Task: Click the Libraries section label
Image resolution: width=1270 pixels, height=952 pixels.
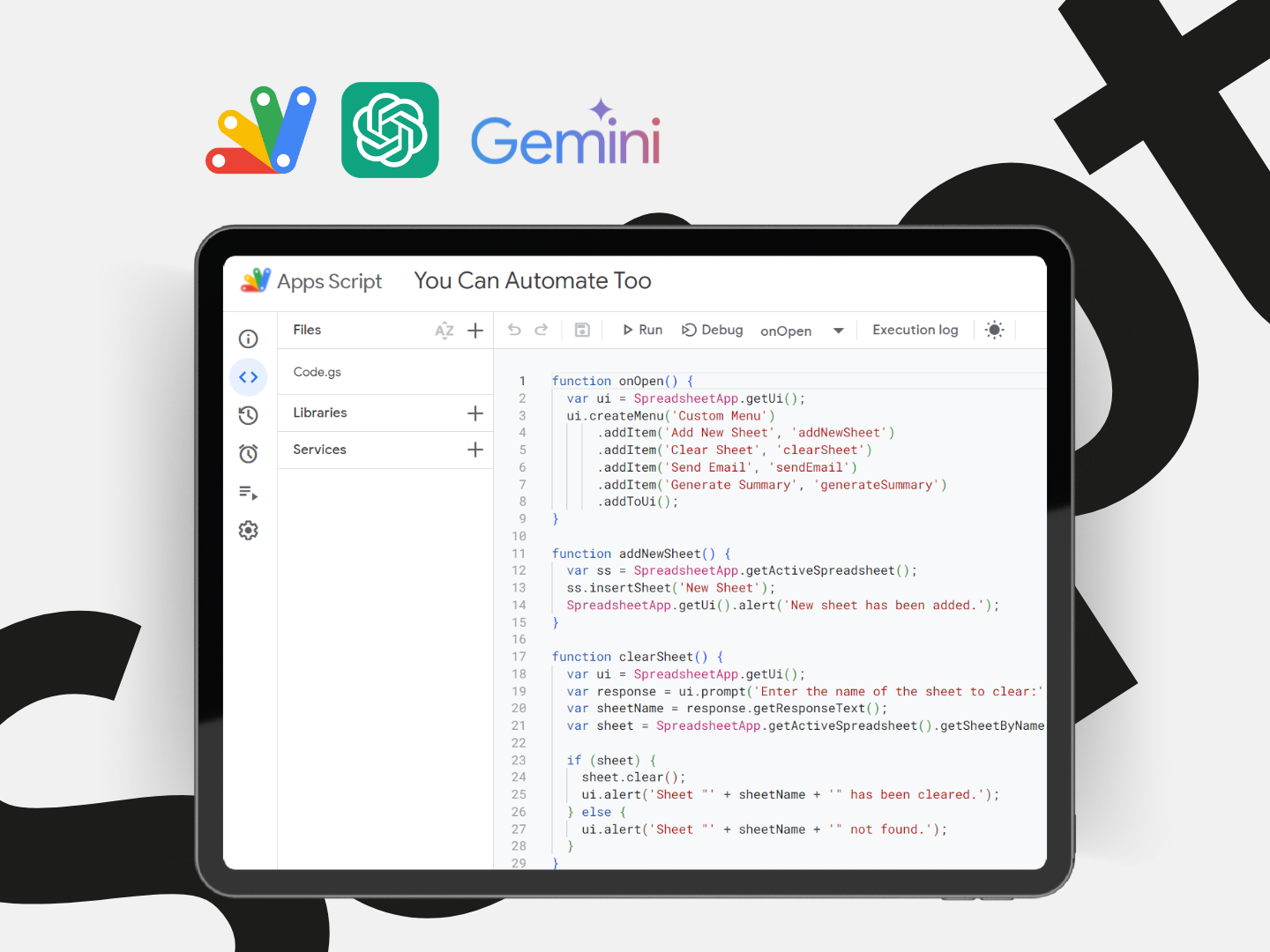Action: pyautogui.click(x=320, y=413)
